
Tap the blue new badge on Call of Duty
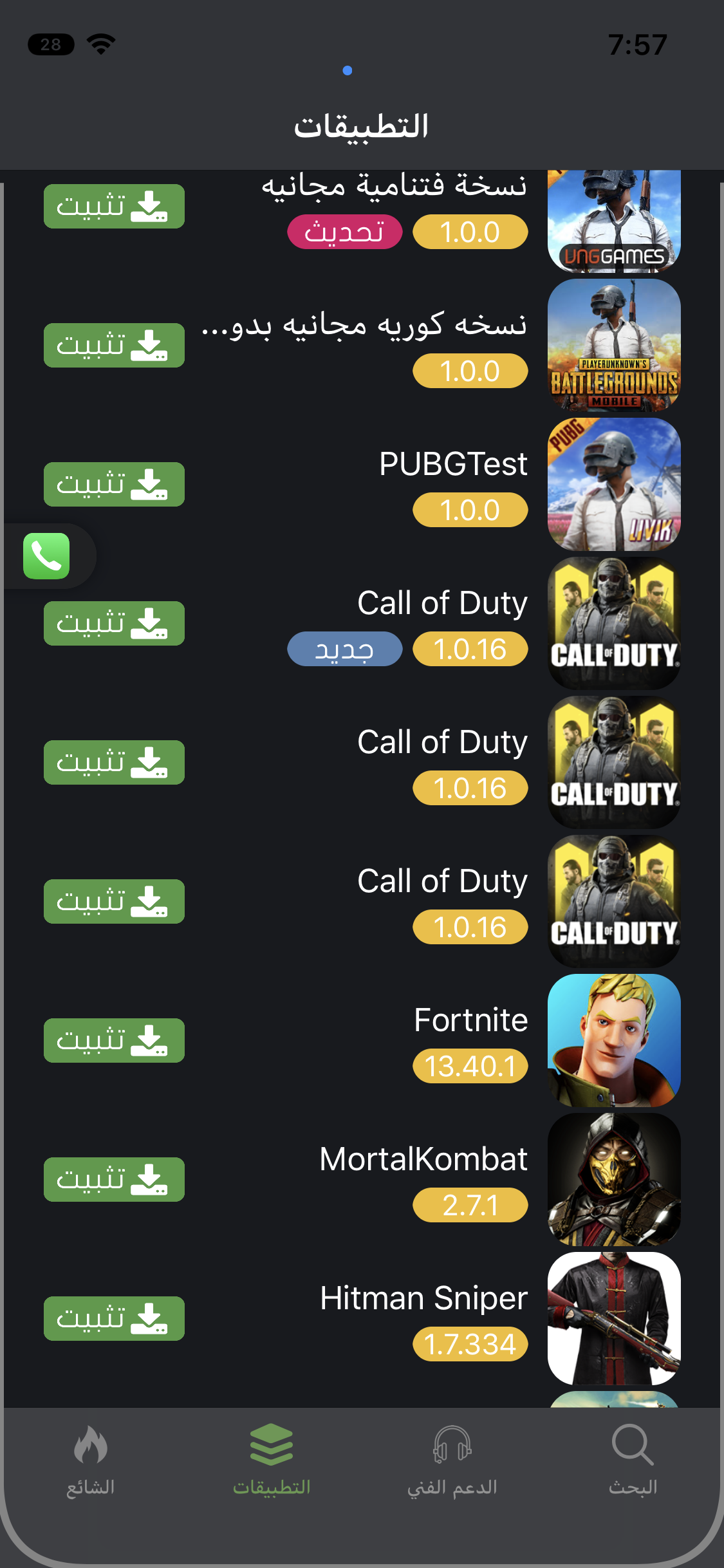tap(344, 649)
